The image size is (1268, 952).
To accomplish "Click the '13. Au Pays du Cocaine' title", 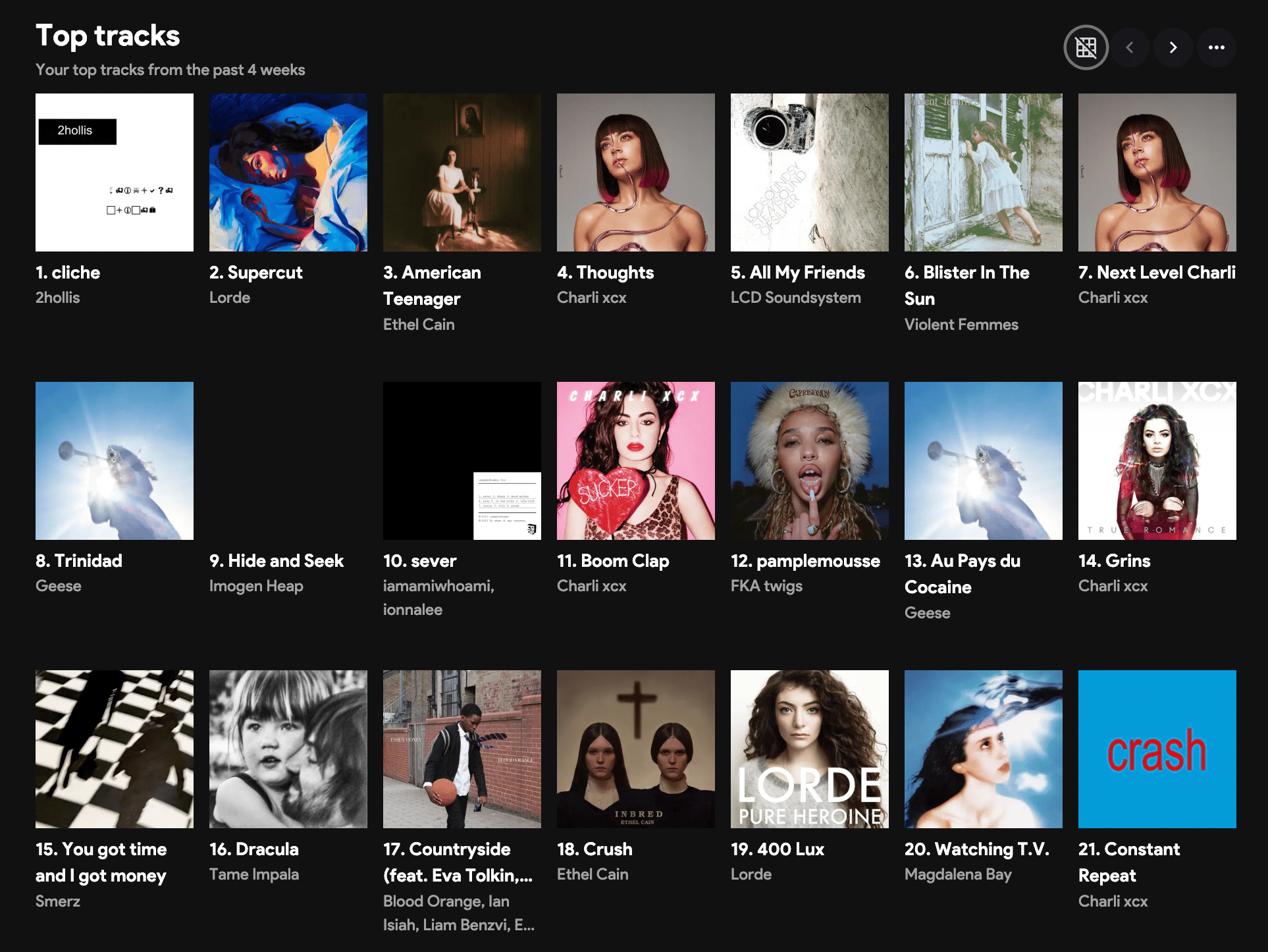I will (x=963, y=574).
